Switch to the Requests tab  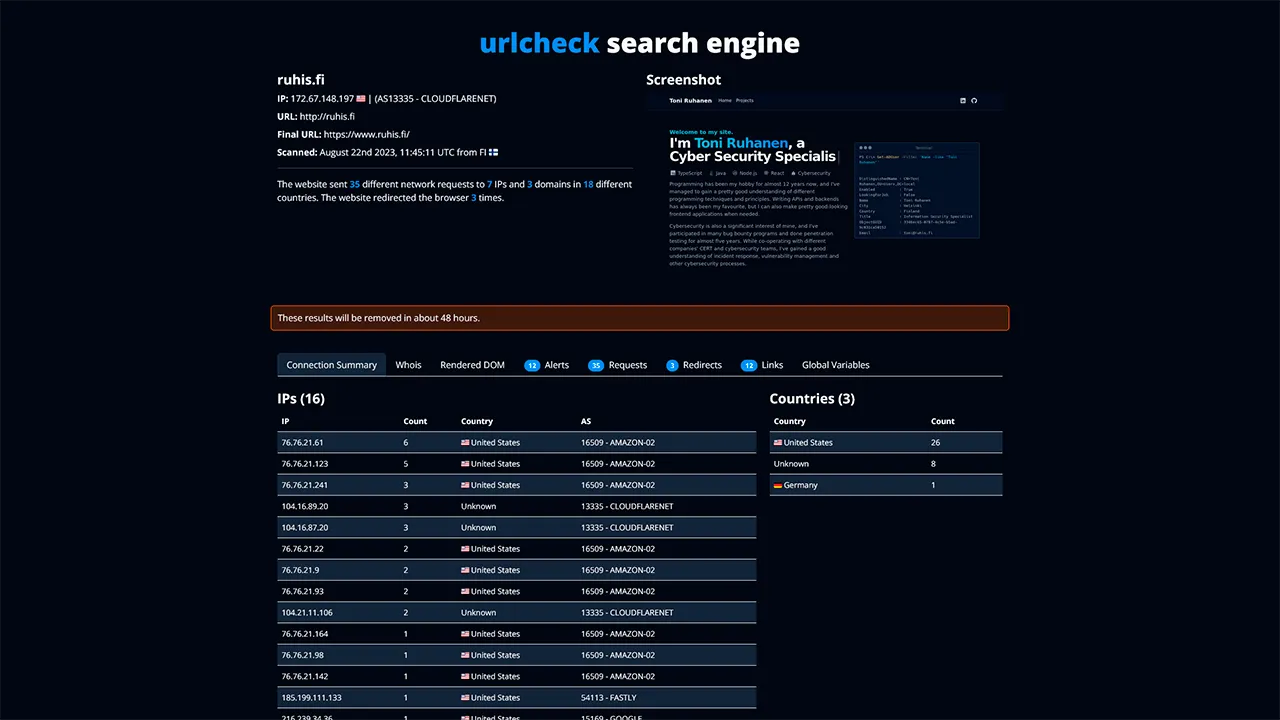[x=617, y=365]
